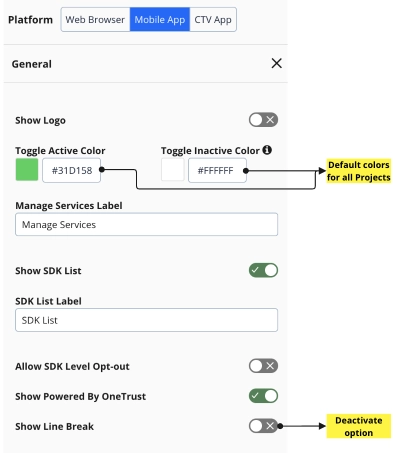405x453 pixels.
Task: Click the #31D158 hex color field
Action: click(72, 170)
